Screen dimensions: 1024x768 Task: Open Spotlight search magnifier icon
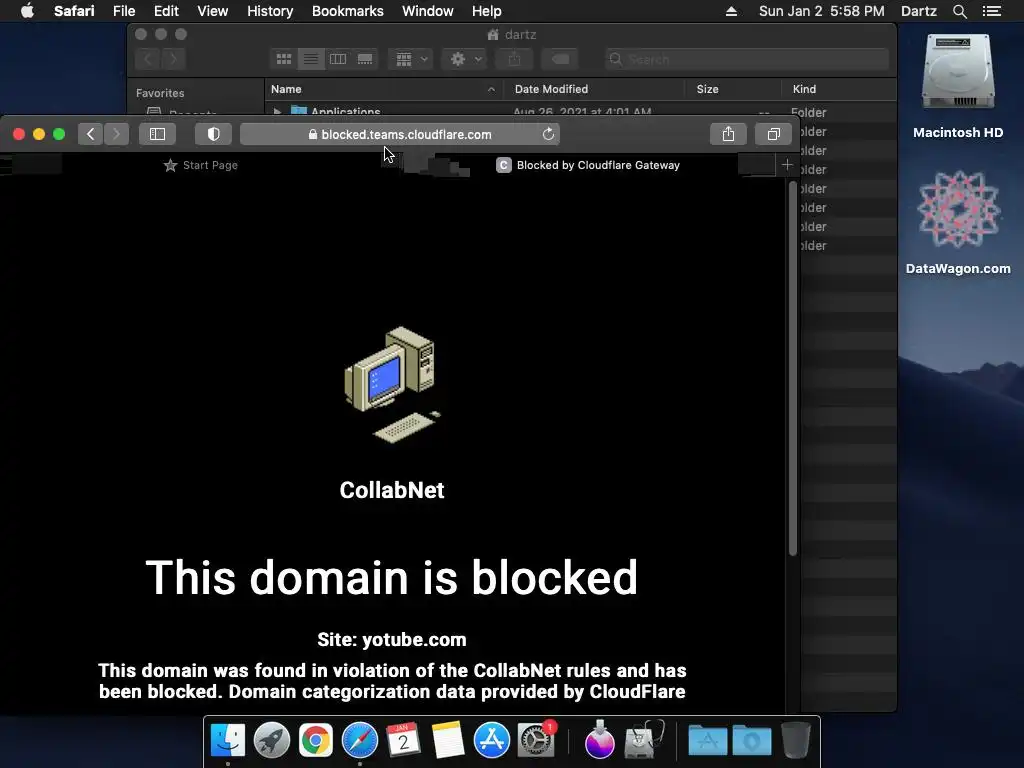pos(959,11)
